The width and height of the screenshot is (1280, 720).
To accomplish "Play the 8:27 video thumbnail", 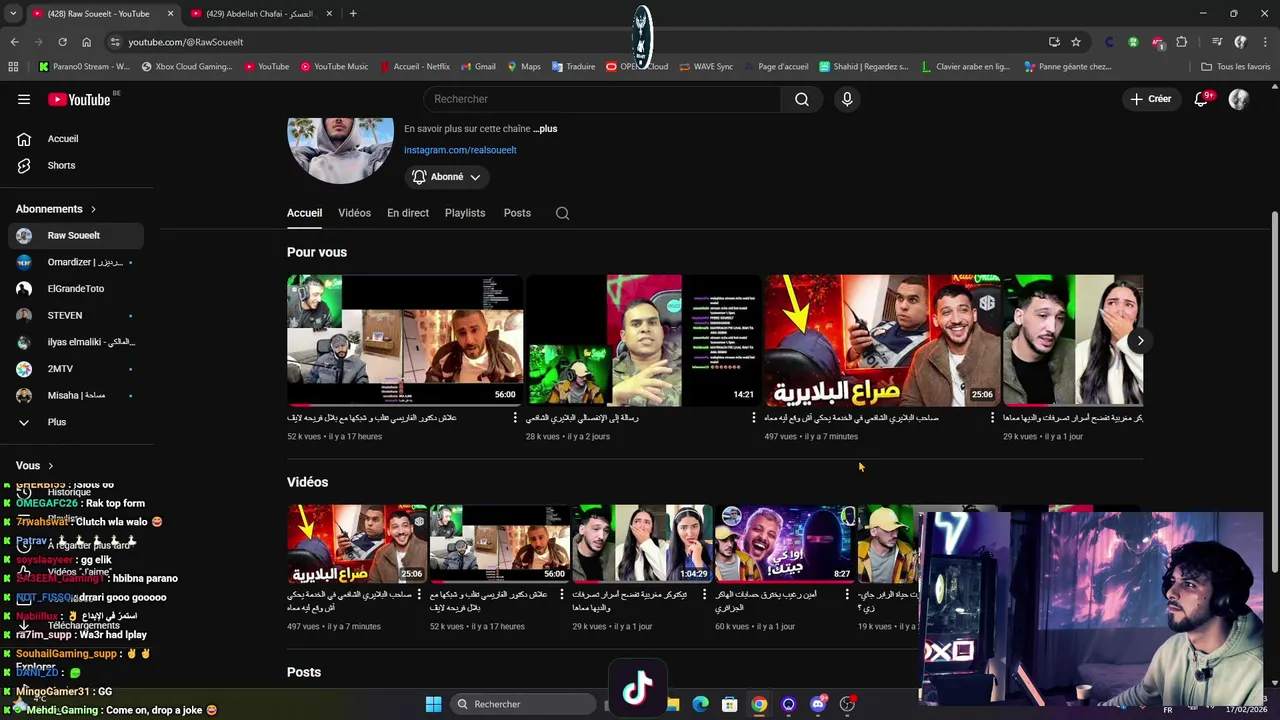I will pos(784,543).
